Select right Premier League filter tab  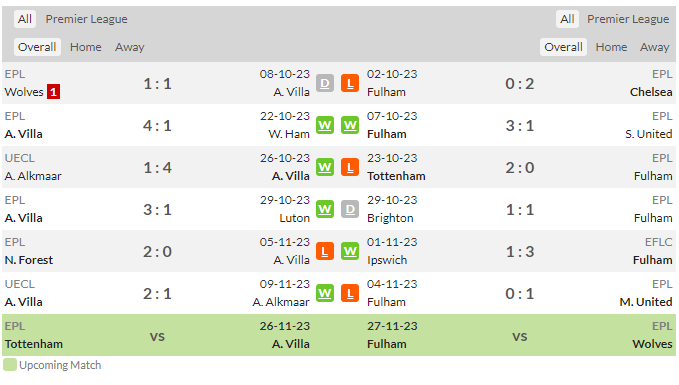[628, 19]
